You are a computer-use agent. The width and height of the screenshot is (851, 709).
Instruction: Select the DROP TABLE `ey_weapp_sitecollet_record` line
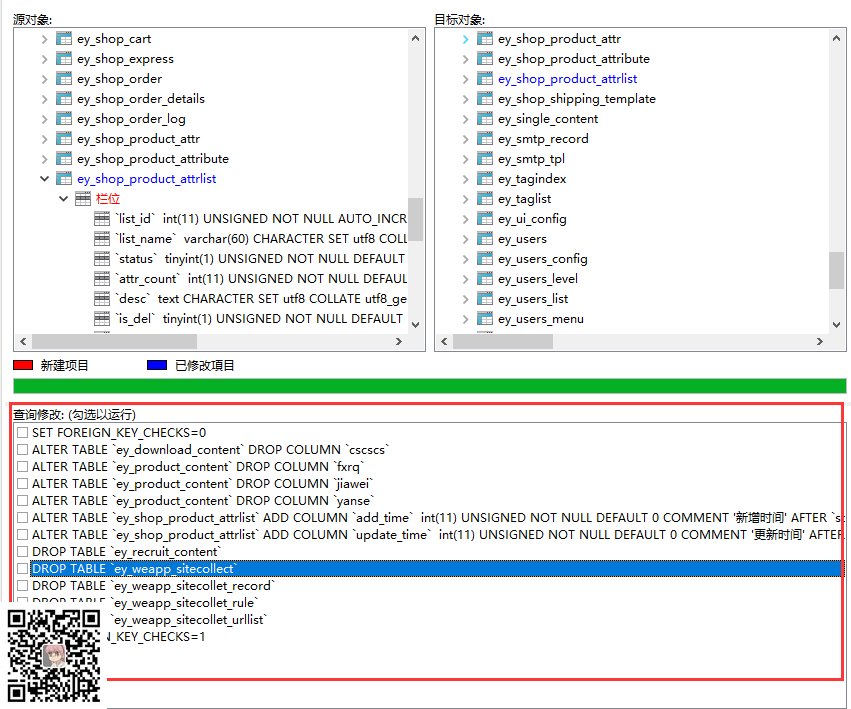152,586
